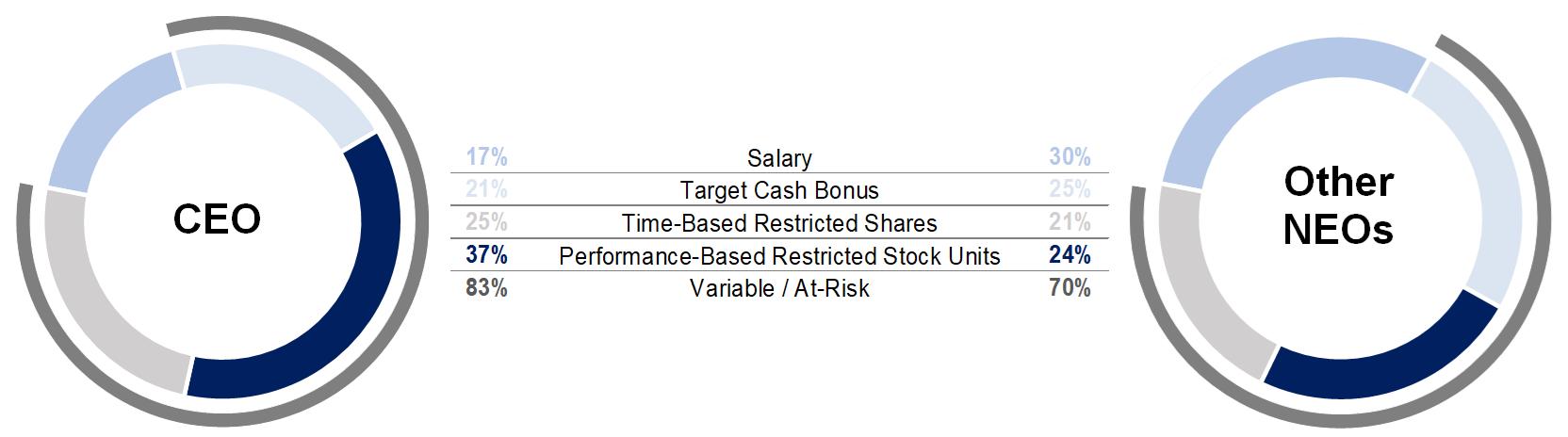Click the Time-Based Restricted Shares label

point(779,223)
